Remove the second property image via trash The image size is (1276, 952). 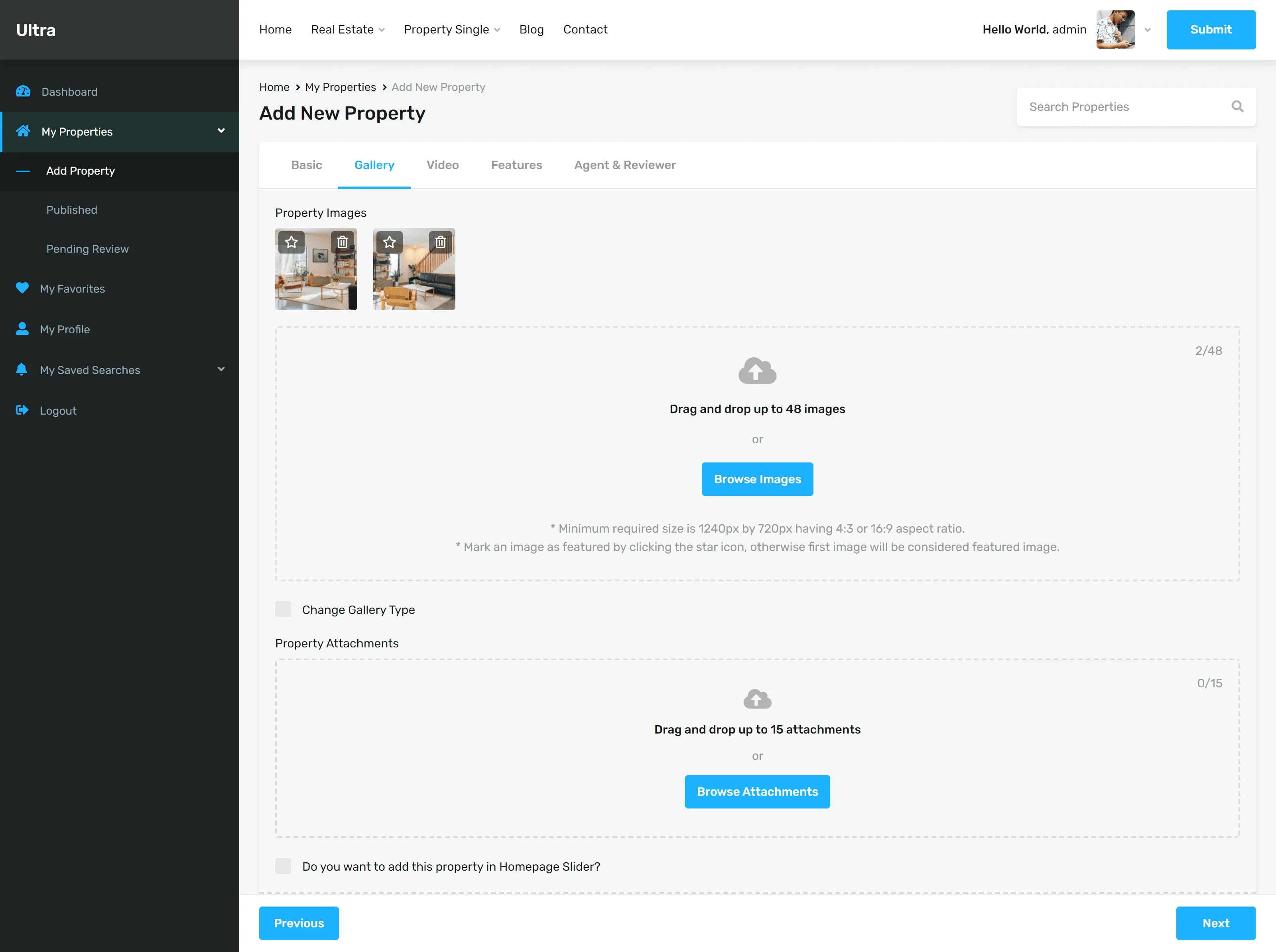440,242
